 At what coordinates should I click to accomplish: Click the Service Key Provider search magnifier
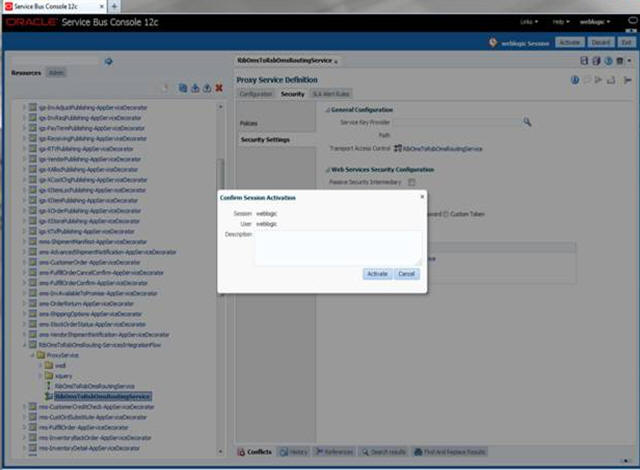[x=527, y=122]
